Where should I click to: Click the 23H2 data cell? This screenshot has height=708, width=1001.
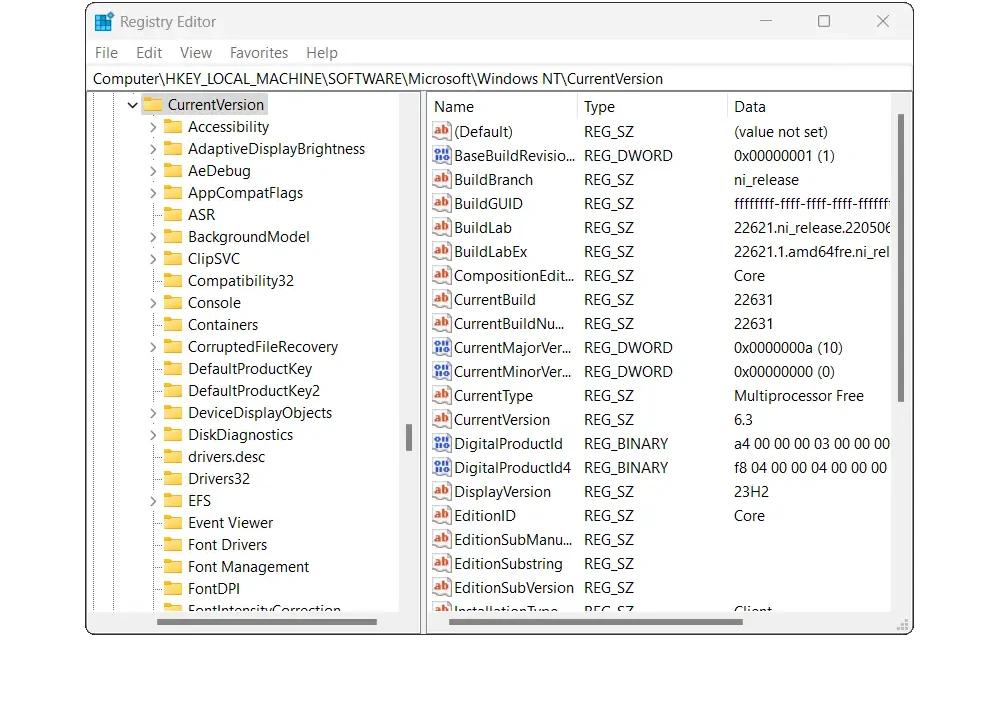point(751,492)
